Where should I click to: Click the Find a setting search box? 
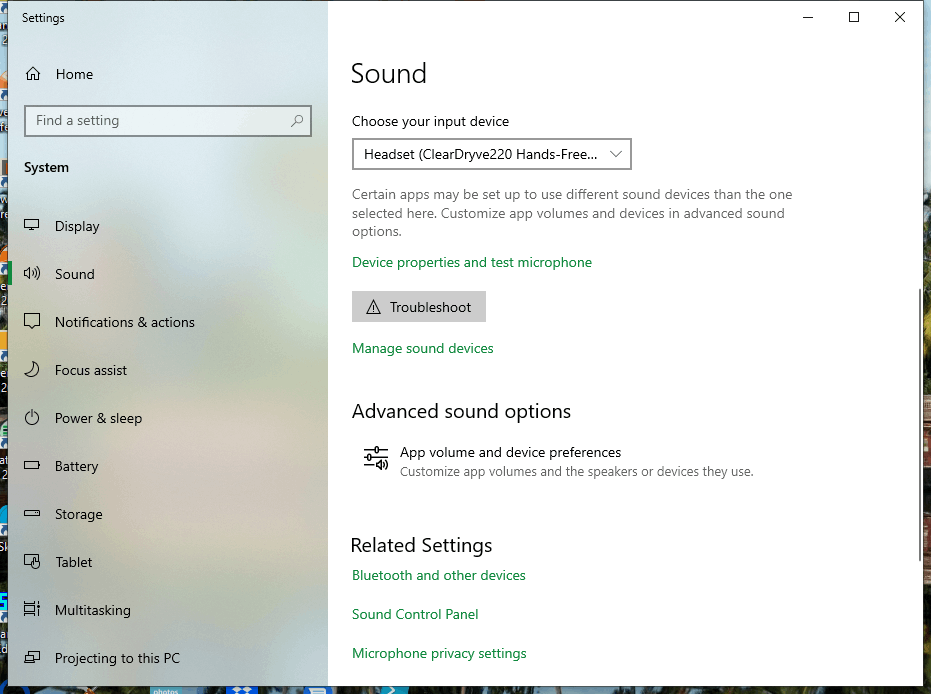click(168, 121)
